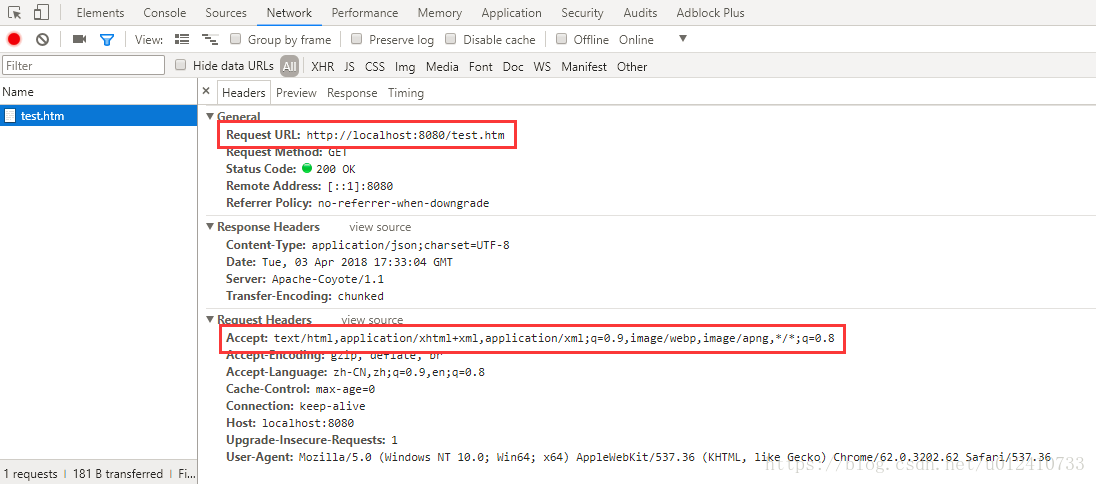
Task: Open the network throttling dropdown arrow
Action: point(683,38)
